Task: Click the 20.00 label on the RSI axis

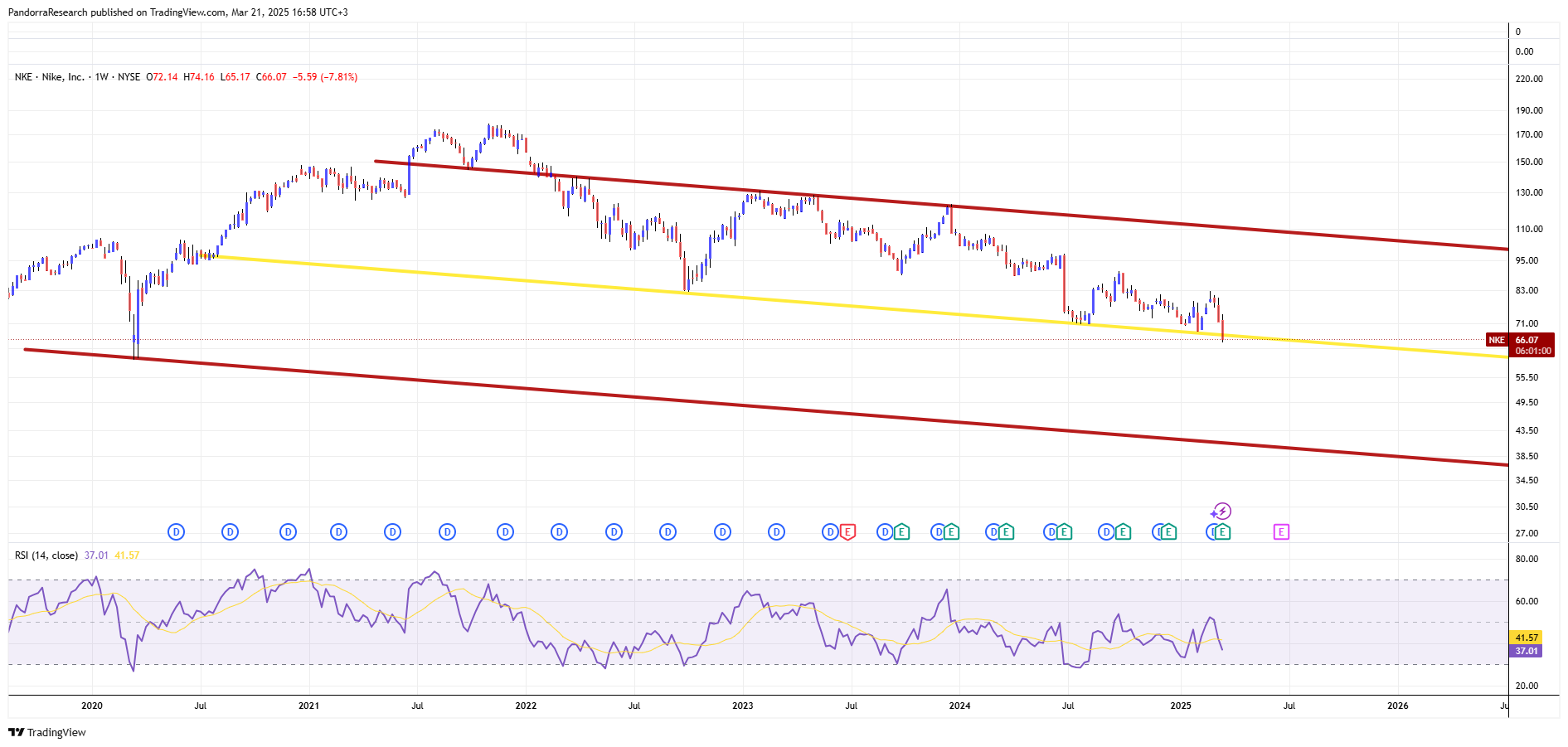Action: click(x=1527, y=686)
